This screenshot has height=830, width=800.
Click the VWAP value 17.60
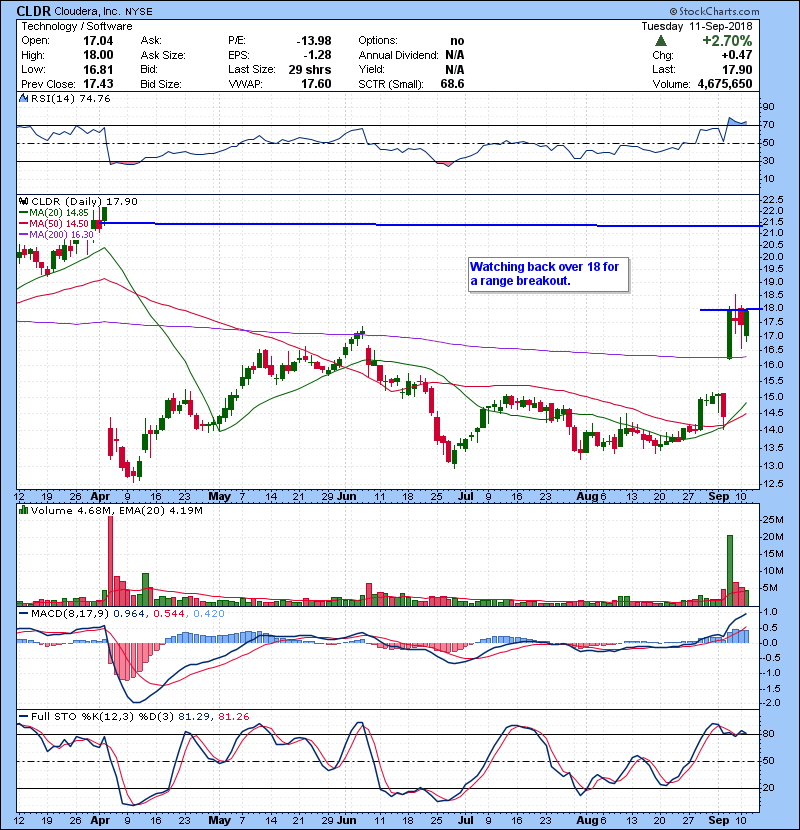click(x=317, y=84)
